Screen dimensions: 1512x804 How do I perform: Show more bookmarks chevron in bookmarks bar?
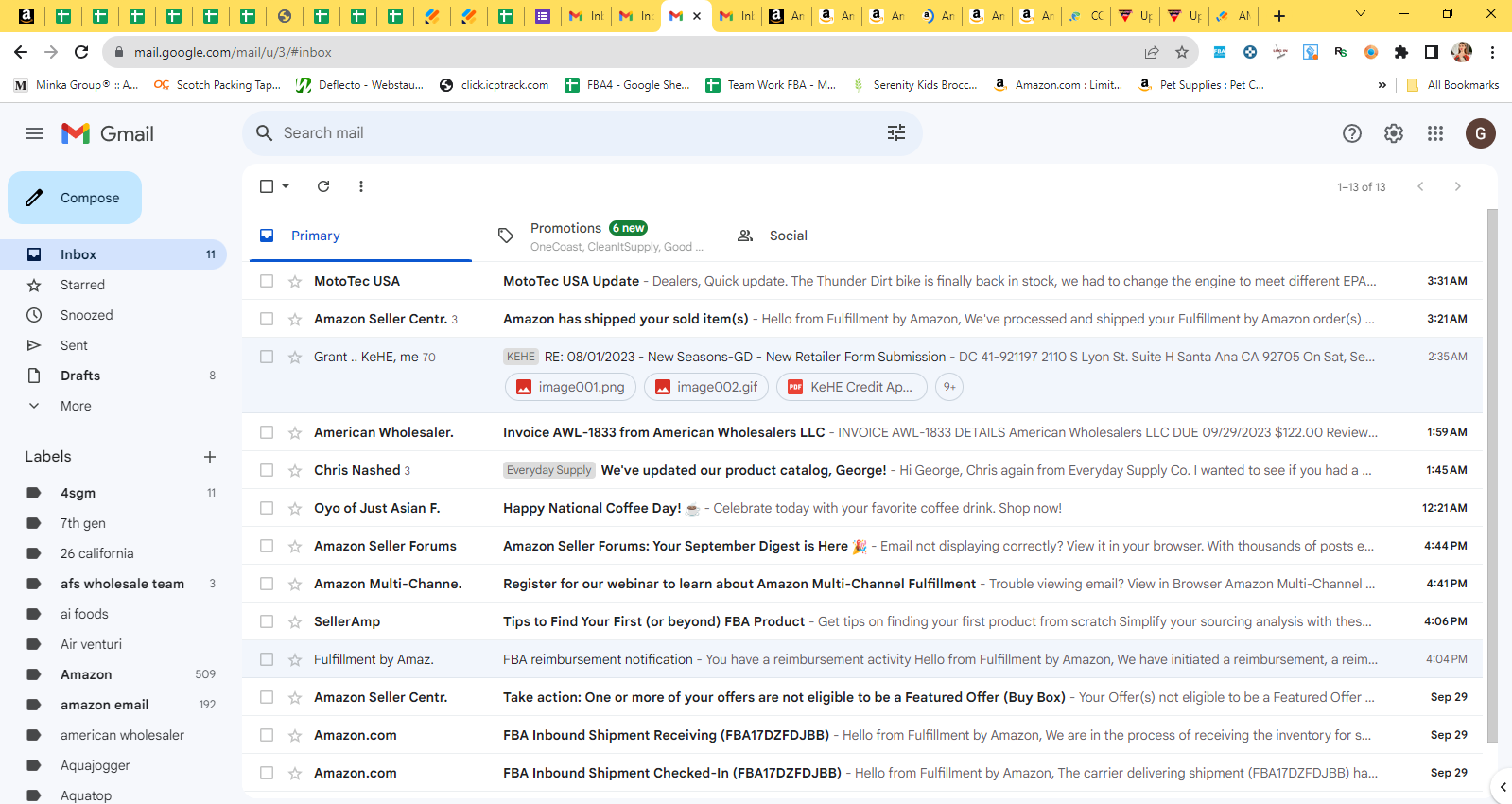(1382, 85)
